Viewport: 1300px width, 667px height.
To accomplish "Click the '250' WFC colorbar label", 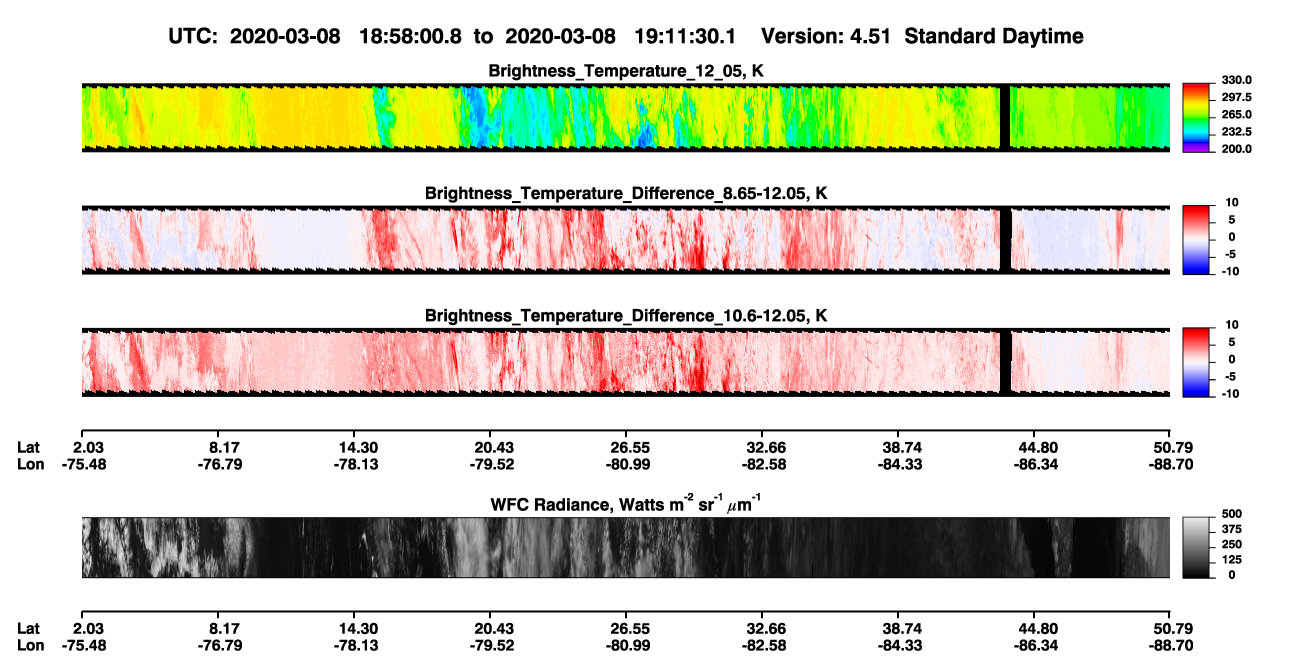I will 1234,544.
